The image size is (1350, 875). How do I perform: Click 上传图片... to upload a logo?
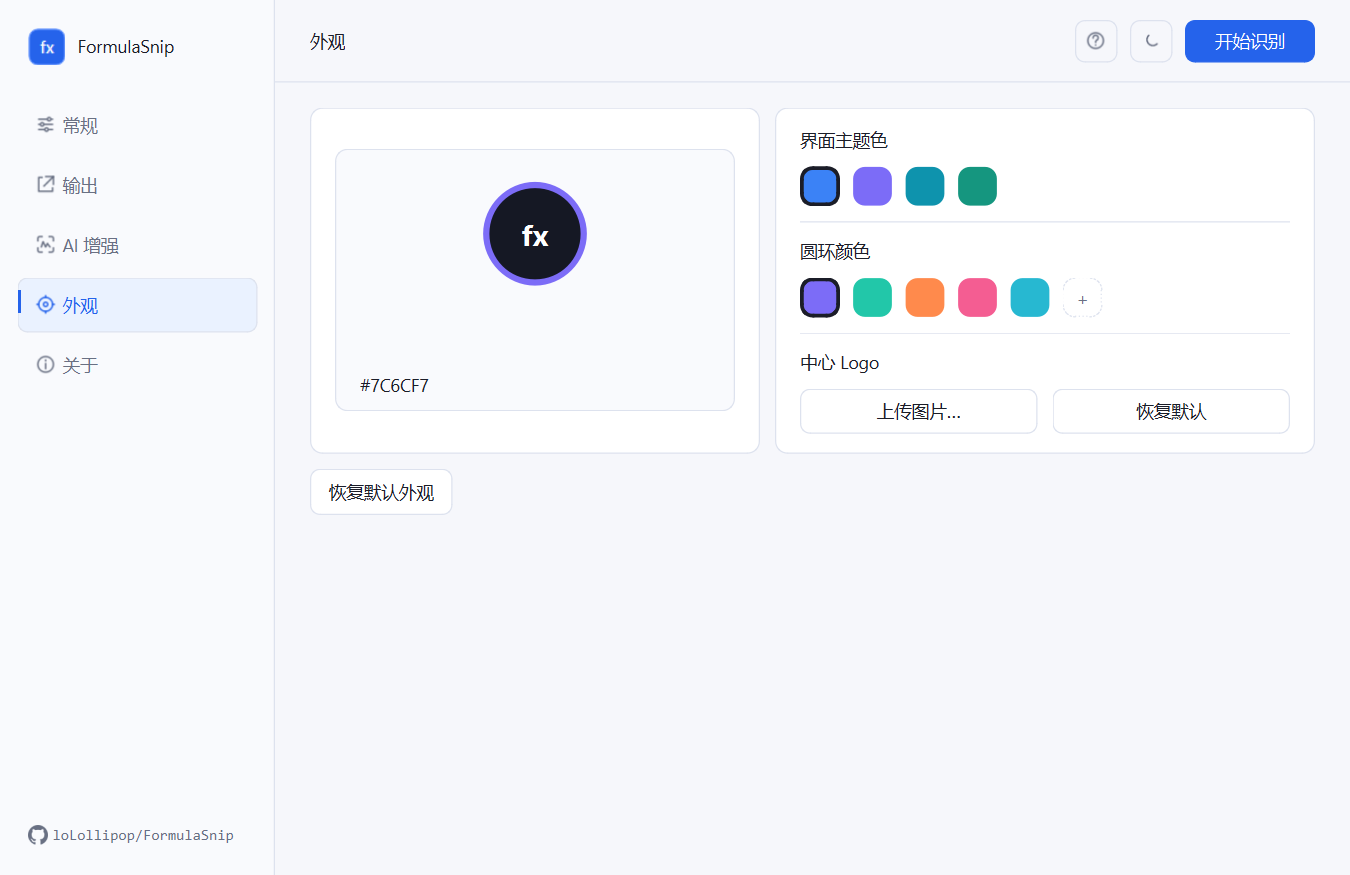(919, 411)
